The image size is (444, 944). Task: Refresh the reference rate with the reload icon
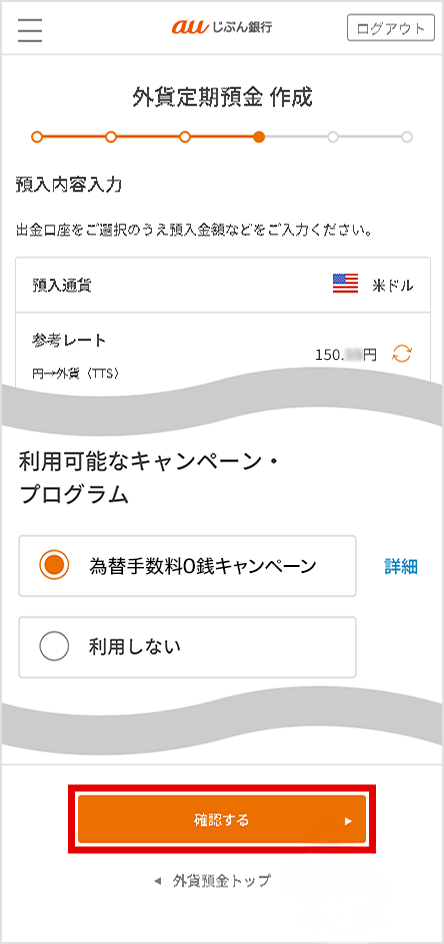pyautogui.click(x=402, y=354)
